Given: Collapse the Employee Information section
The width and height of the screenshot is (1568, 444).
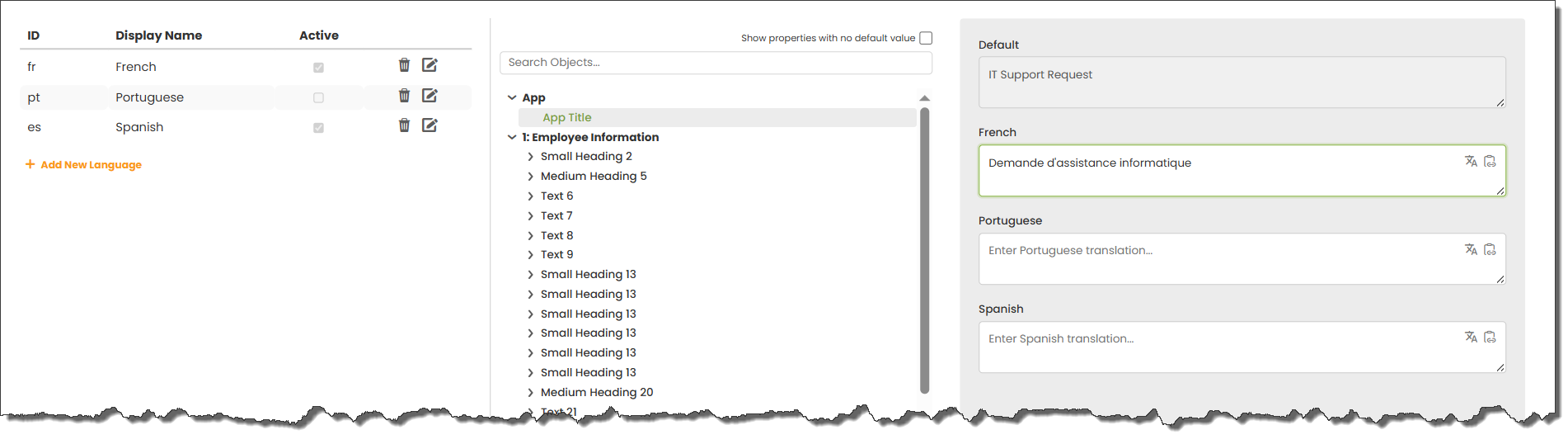Looking at the screenshot, I should [x=512, y=137].
